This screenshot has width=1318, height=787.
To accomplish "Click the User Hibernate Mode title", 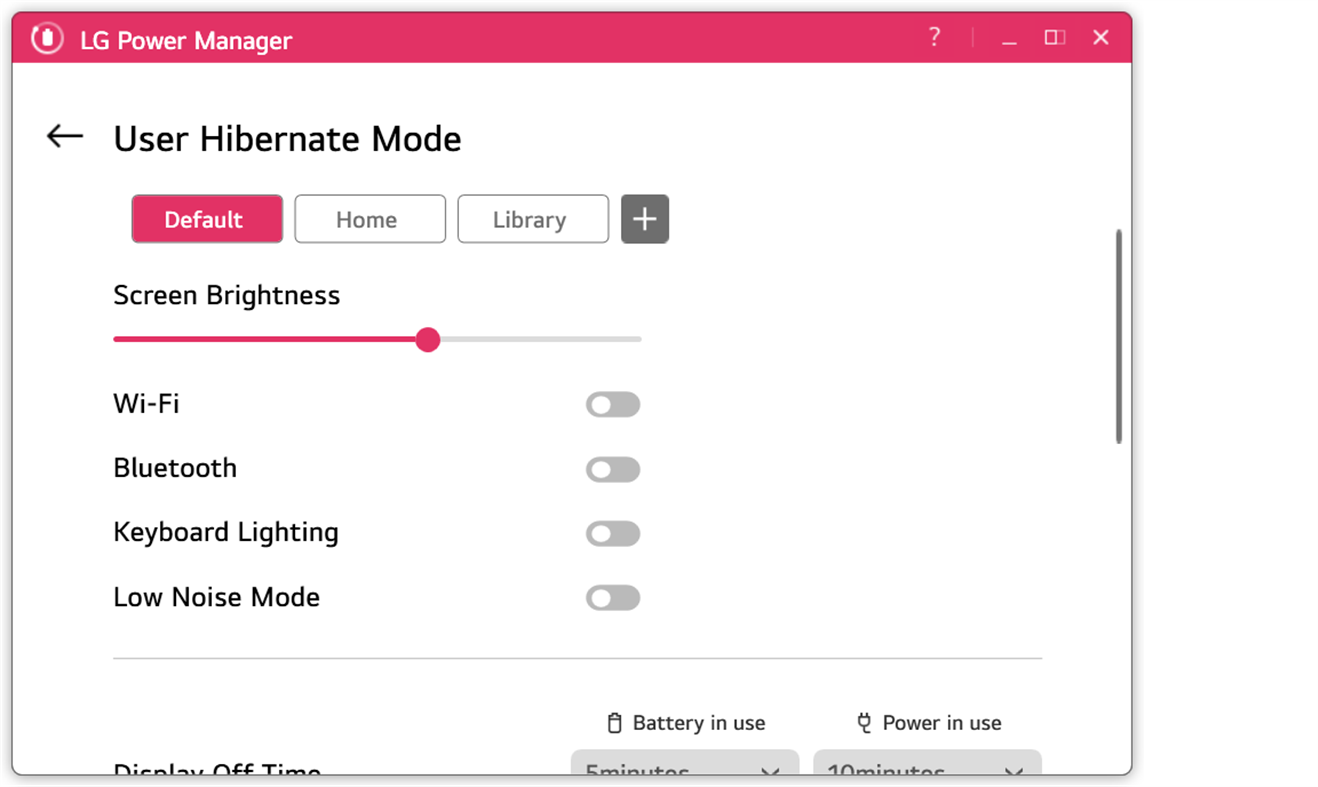I will (287, 139).
